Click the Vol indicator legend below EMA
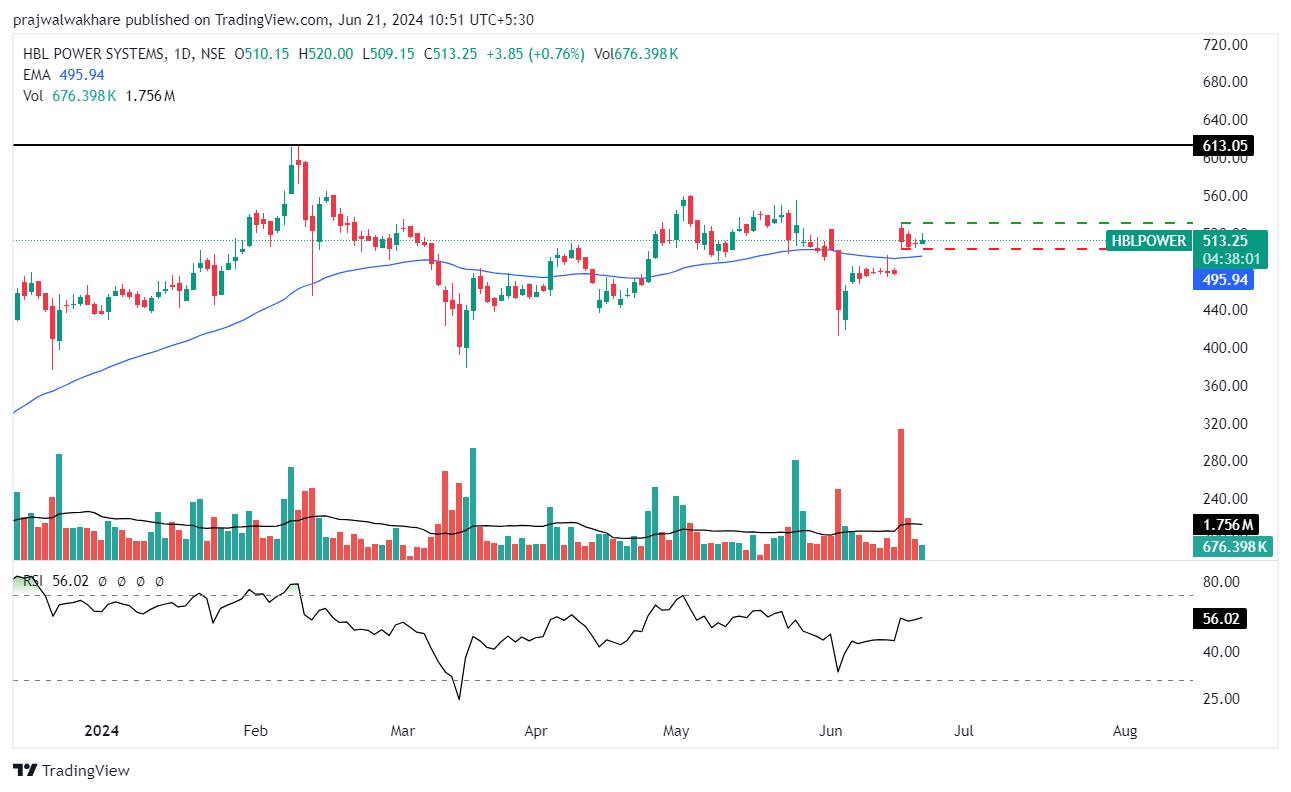Screen dimensions: 1291x792 [x=33, y=96]
